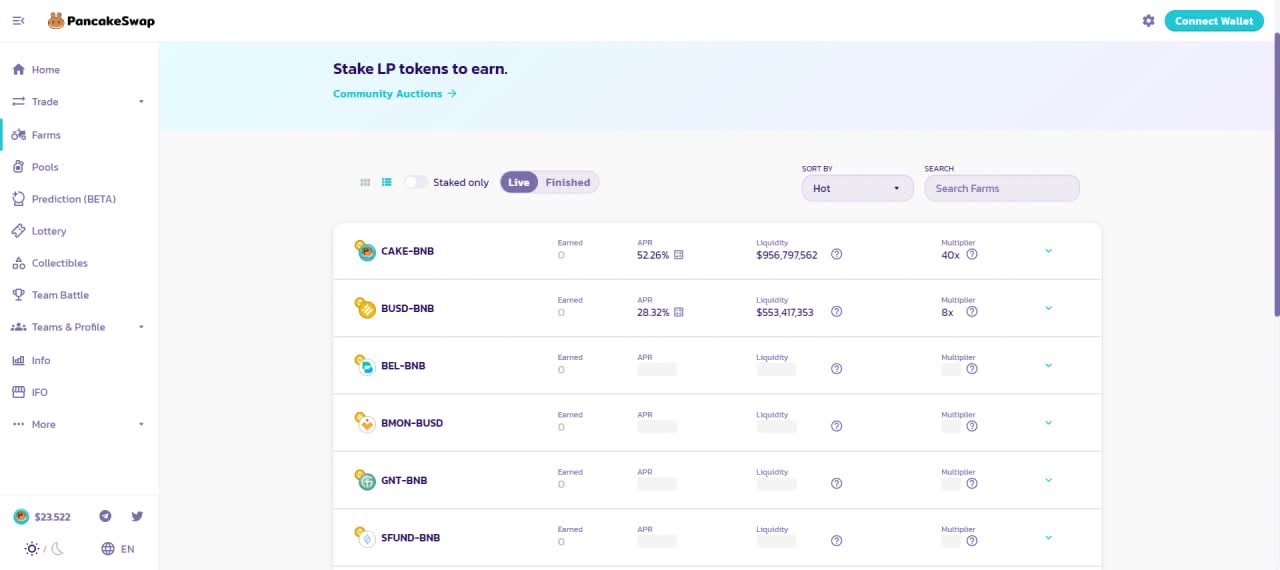Click BEL-BNB token pair icon
This screenshot has height=570, width=1280.
tap(365, 365)
